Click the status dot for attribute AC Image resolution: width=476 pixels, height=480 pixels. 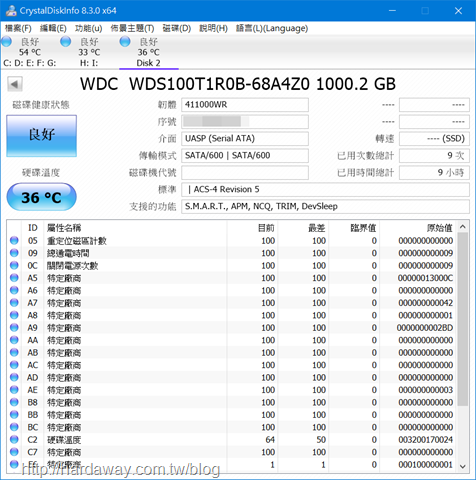[14, 365]
